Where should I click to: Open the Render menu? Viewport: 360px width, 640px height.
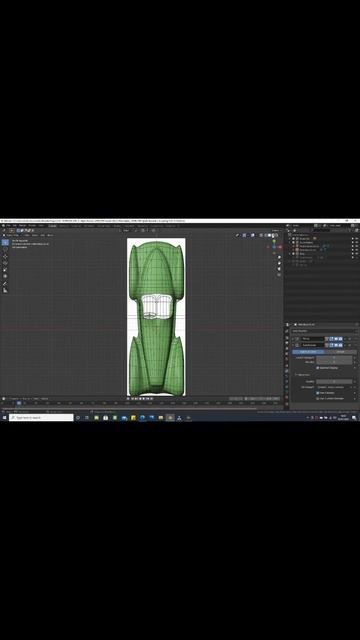pyautogui.click(x=22, y=225)
